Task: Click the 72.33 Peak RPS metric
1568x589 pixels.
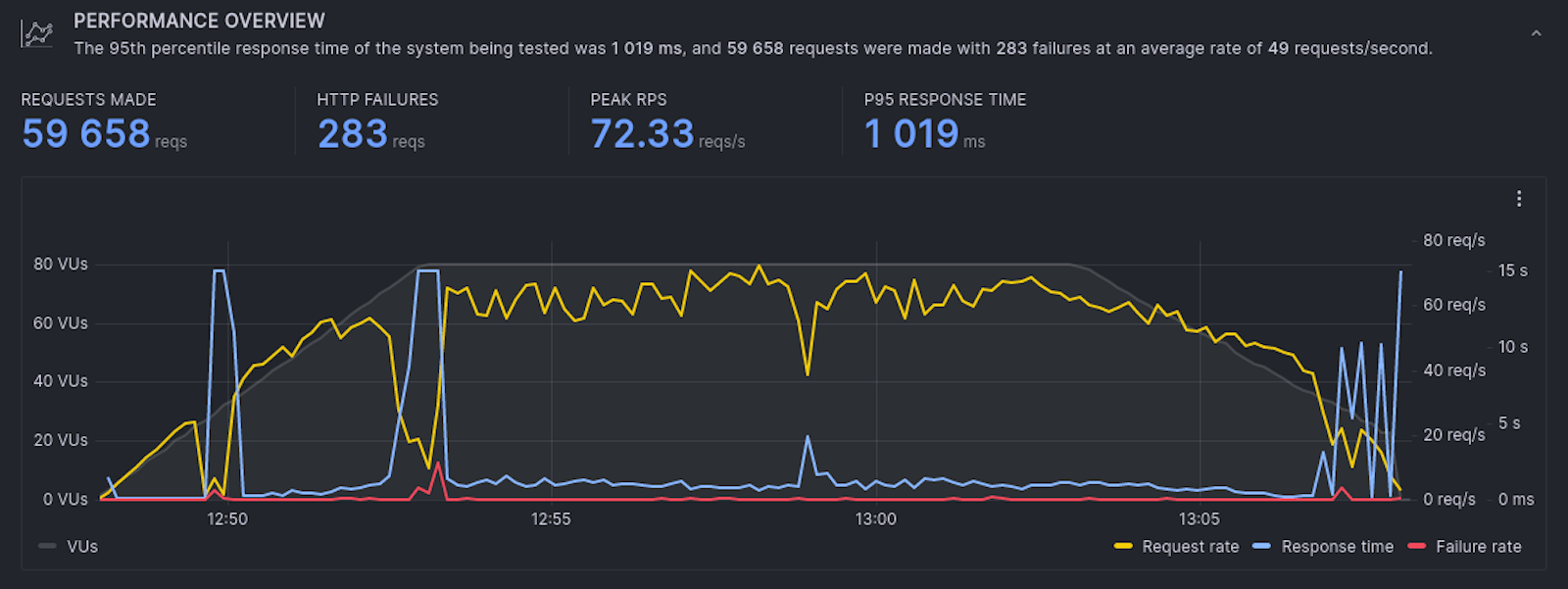Action: [x=642, y=134]
